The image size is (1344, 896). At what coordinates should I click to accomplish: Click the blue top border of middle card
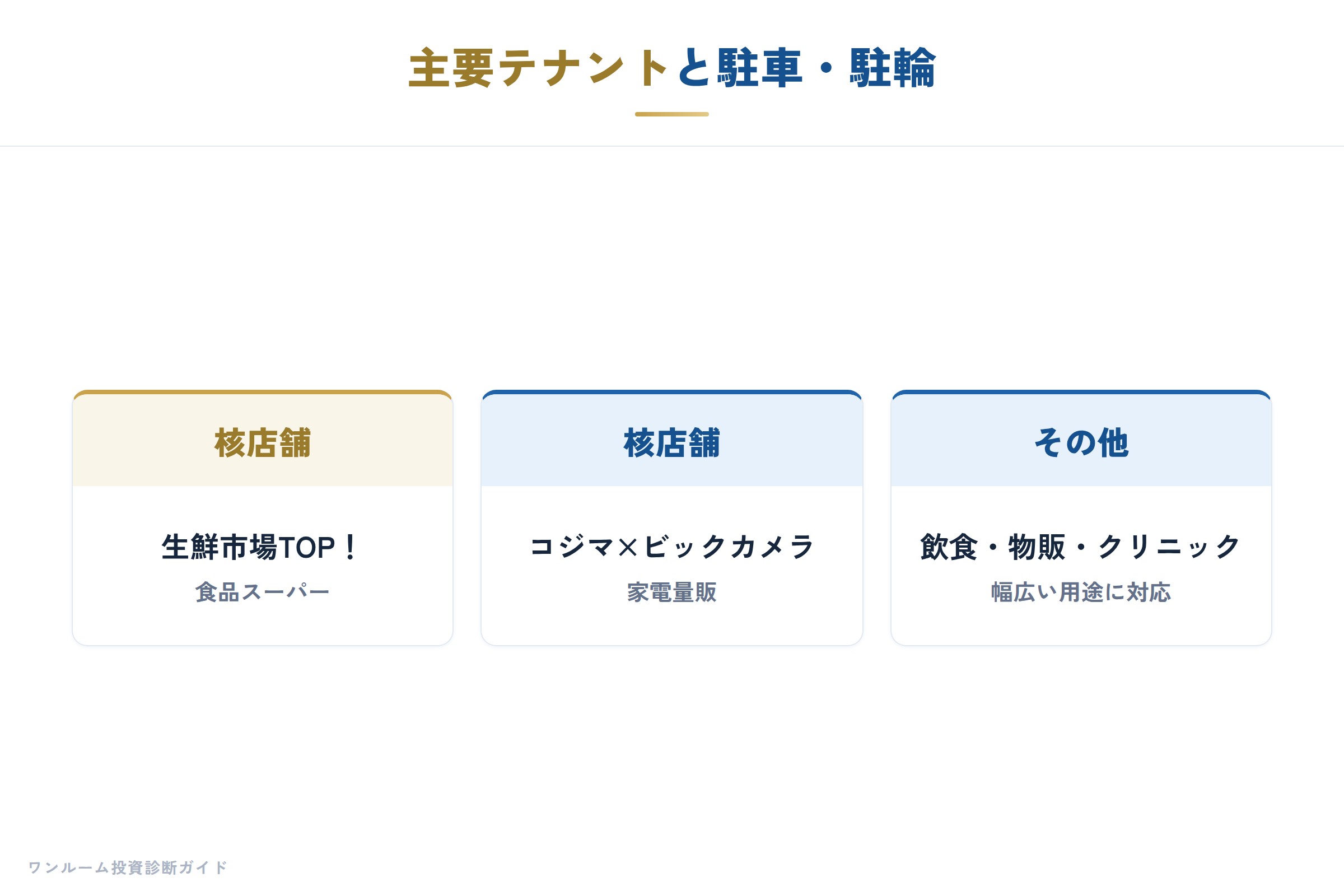[672, 392]
